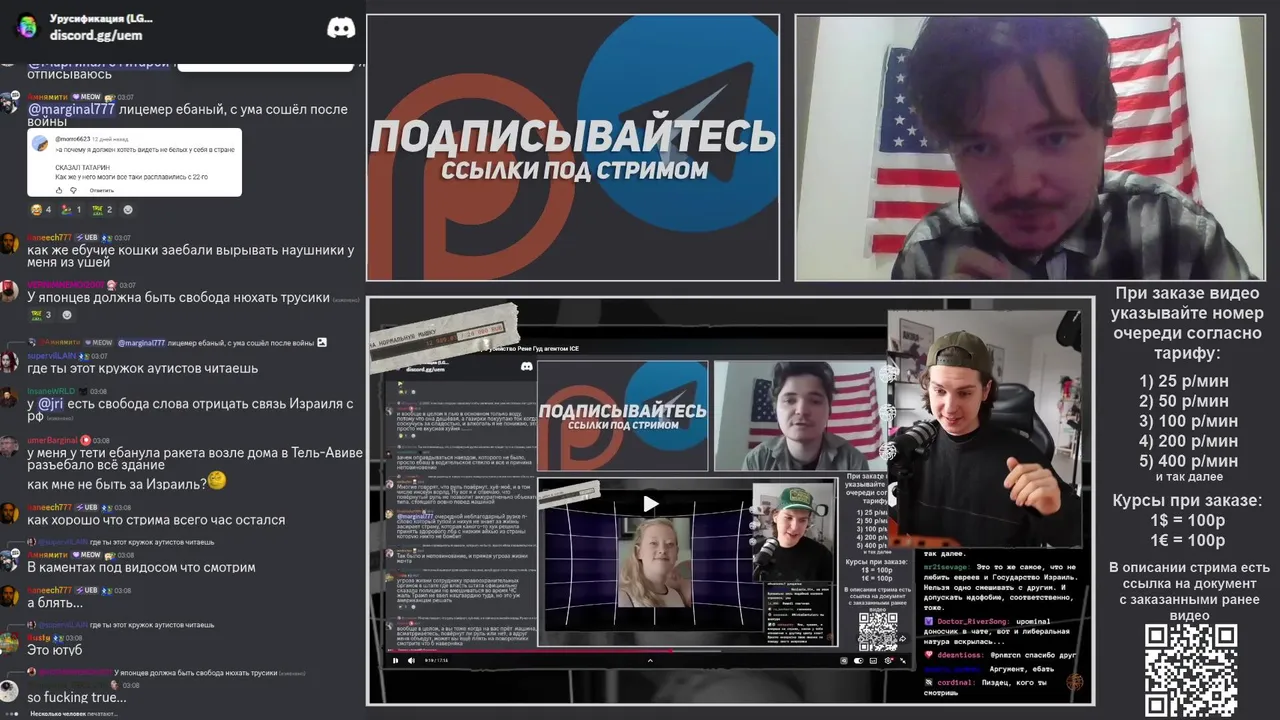Click the small QR code inside the nested stream
Image resolution: width=1280 pixels, height=720 pixels.
(x=877, y=630)
